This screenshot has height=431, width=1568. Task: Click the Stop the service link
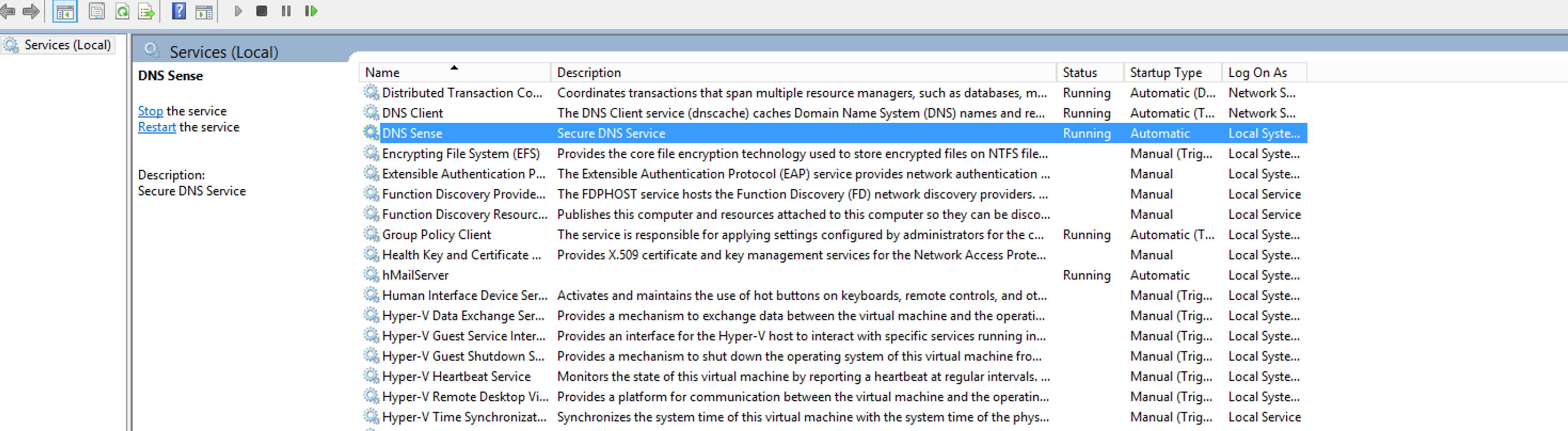pos(151,111)
